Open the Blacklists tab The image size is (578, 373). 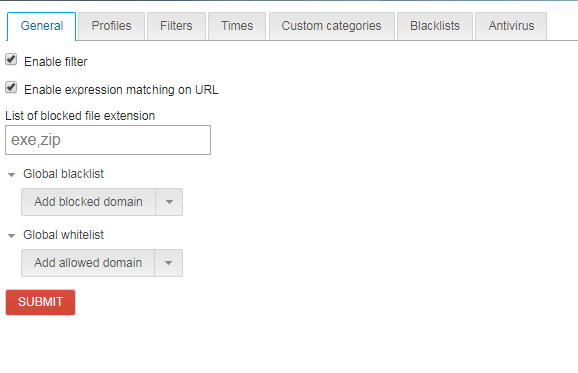pos(435,26)
